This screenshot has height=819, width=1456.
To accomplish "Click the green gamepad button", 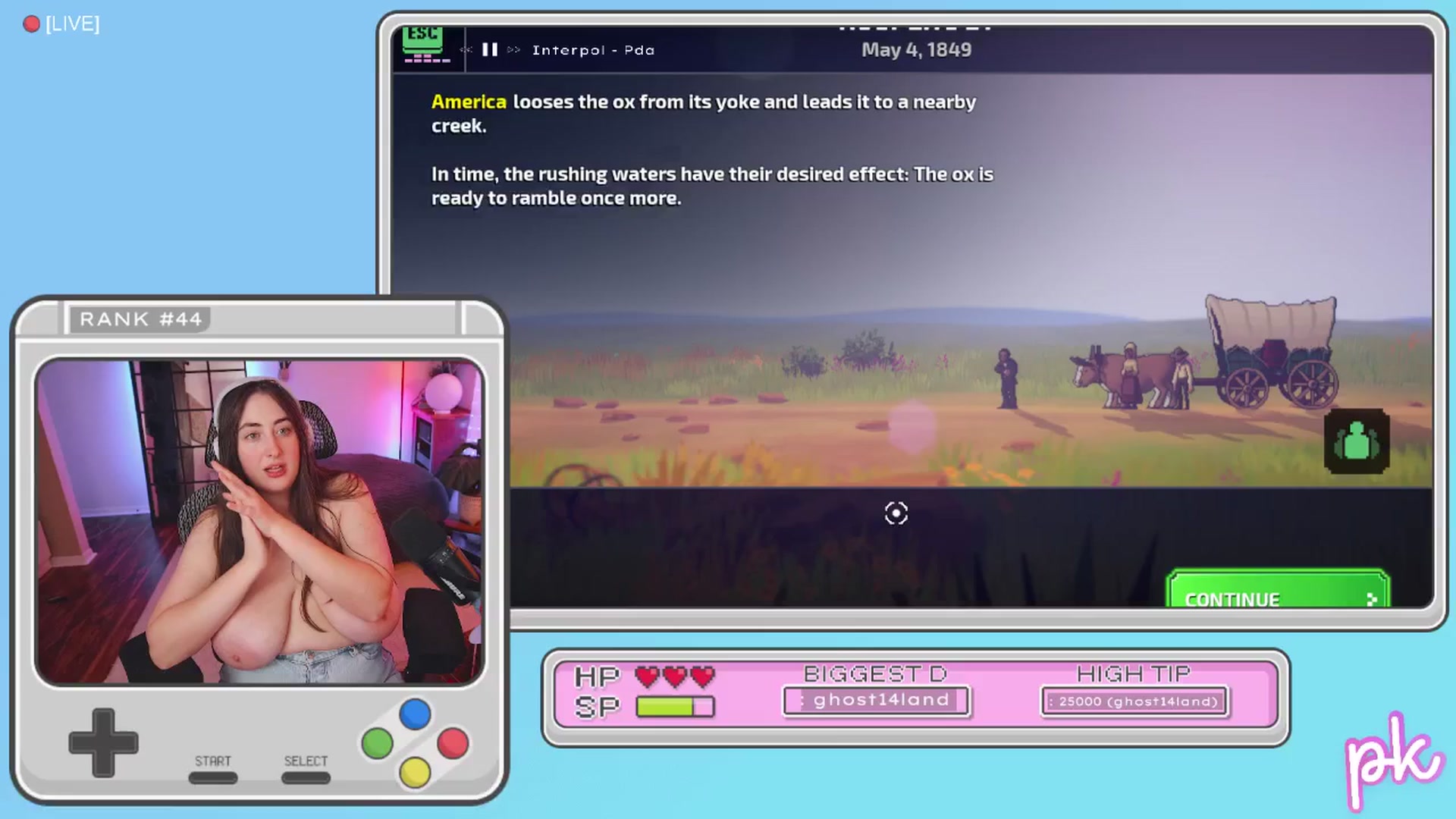I will [x=377, y=743].
